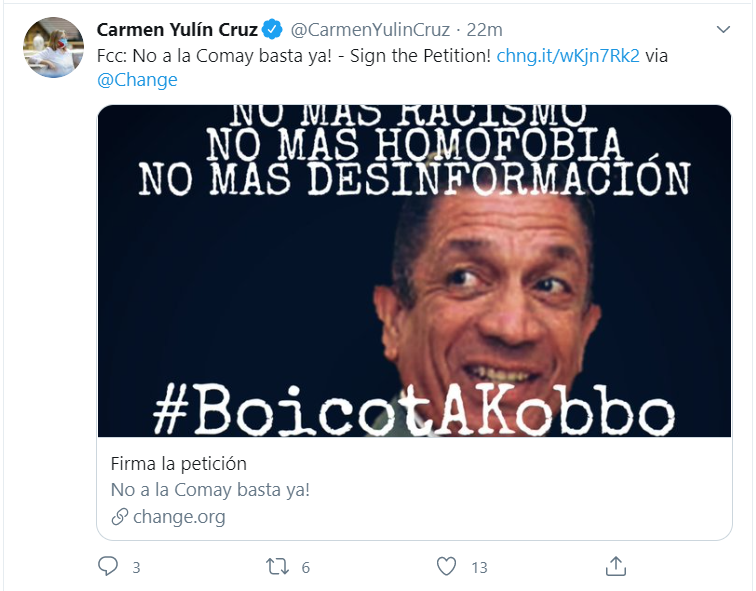Image resolution: width=756 pixels, height=591 pixels.
Task: Click the @CarmenYulinCruz handle
Action: click(370, 30)
